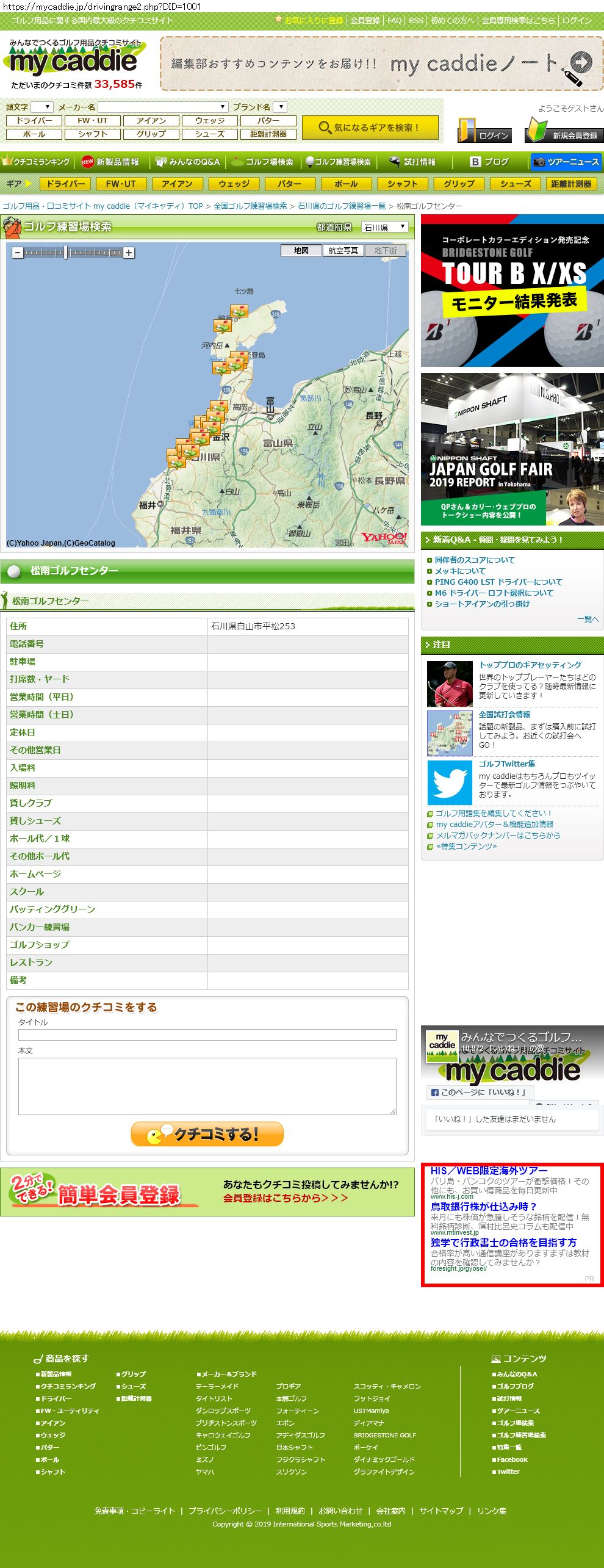Open 新規会員登録 beginner mark button
Screen dimensions: 604x1568
tap(564, 130)
